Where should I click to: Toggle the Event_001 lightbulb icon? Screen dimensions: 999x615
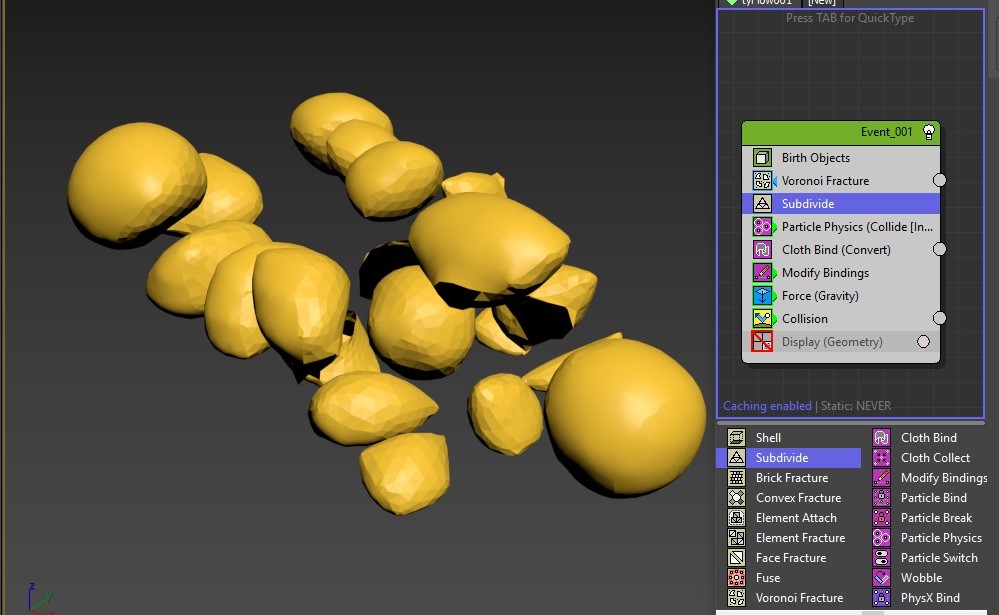click(928, 132)
